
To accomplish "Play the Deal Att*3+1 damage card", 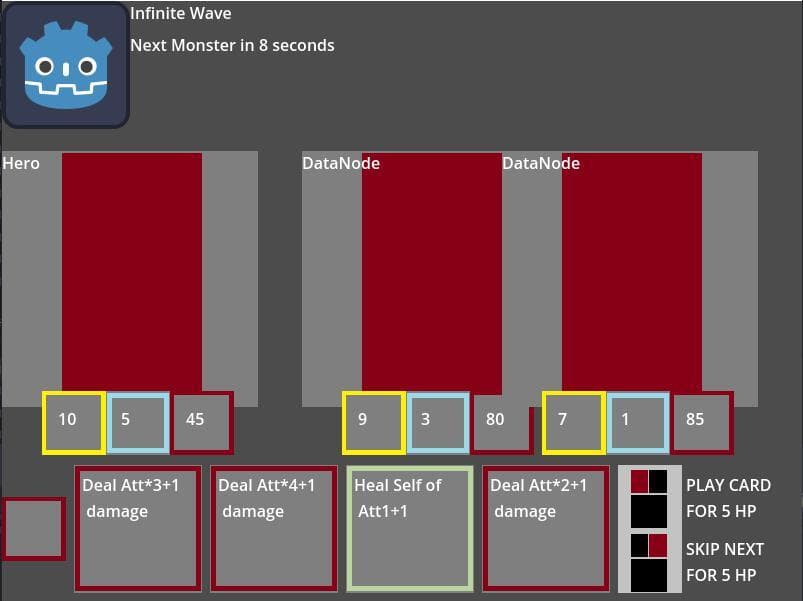I will 138,528.
